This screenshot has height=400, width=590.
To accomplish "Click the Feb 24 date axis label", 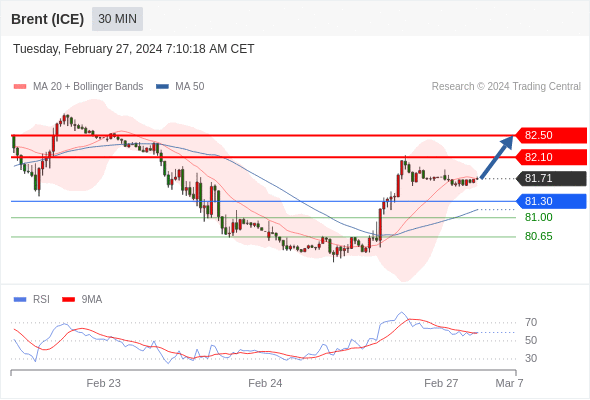I will [265, 383].
